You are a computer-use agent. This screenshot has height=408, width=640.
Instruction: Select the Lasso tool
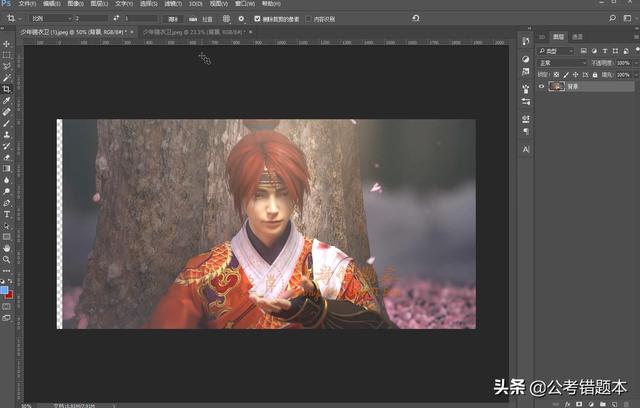[x=7, y=66]
